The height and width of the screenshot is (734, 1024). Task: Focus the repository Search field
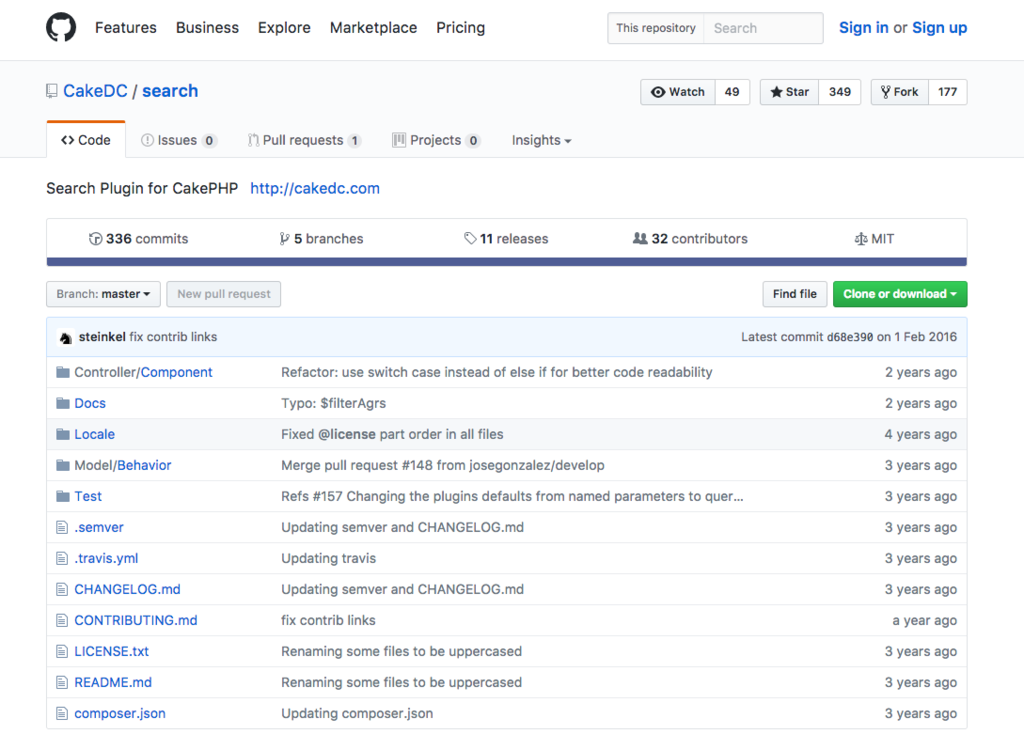pyautogui.click(x=763, y=28)
